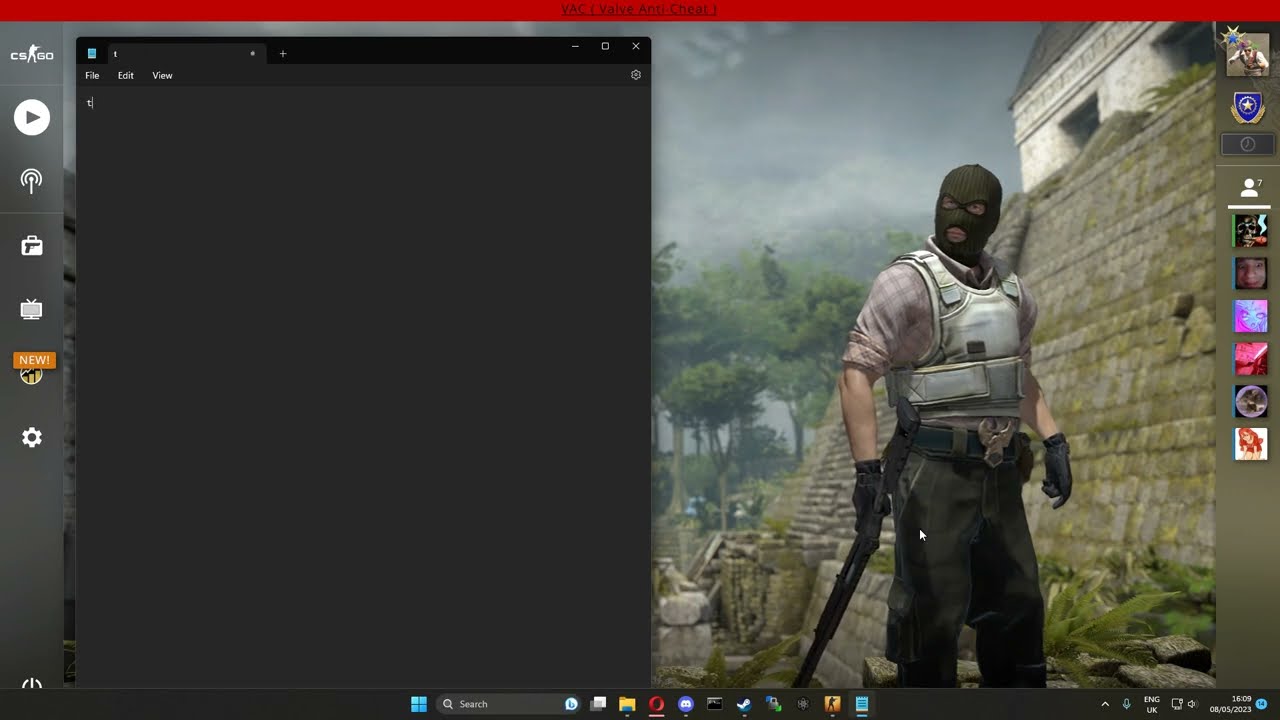Open the Notepad Edit menu
This screenshot has height=720, width=1280.
(126, 75)
